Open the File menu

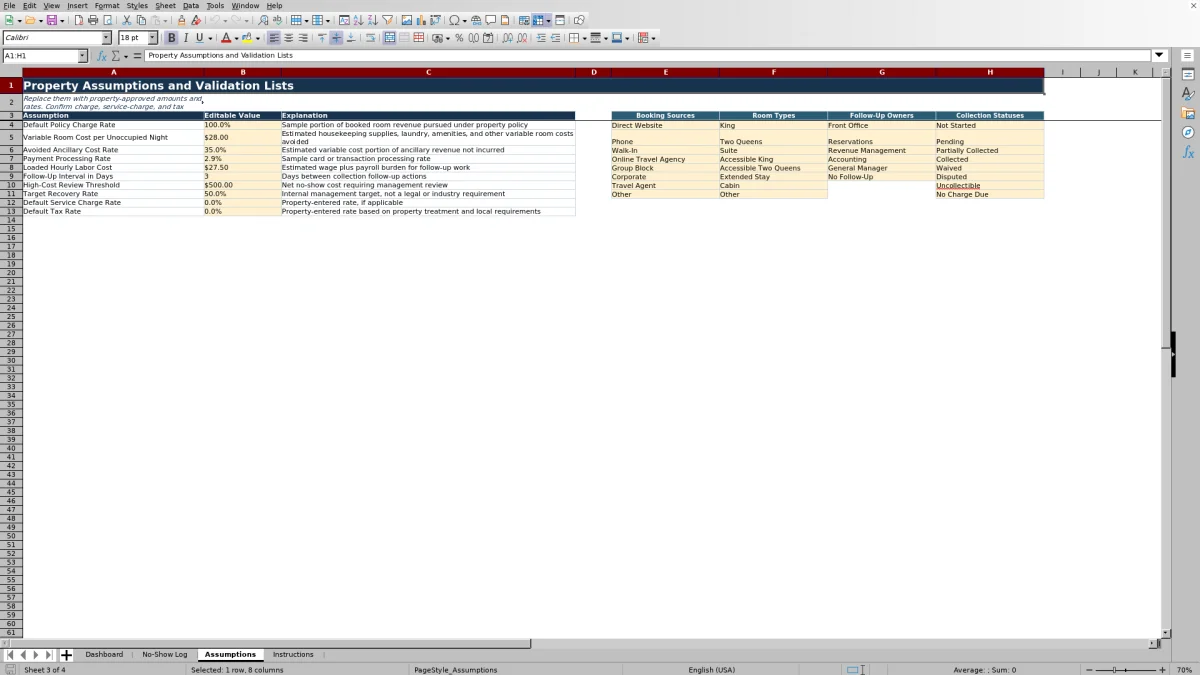click(9, 5)
